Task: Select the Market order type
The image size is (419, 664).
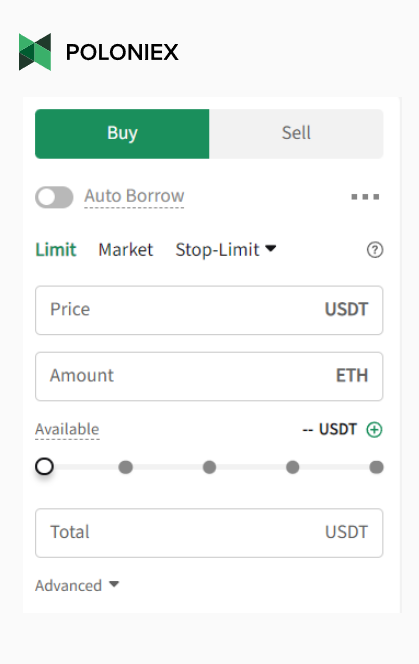Action: click(126, 249)
